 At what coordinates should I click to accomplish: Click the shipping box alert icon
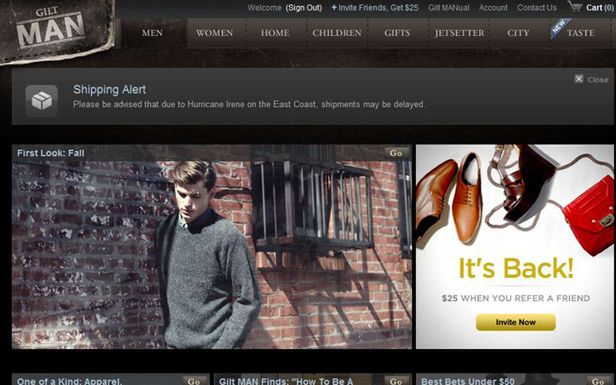[42, 101]
